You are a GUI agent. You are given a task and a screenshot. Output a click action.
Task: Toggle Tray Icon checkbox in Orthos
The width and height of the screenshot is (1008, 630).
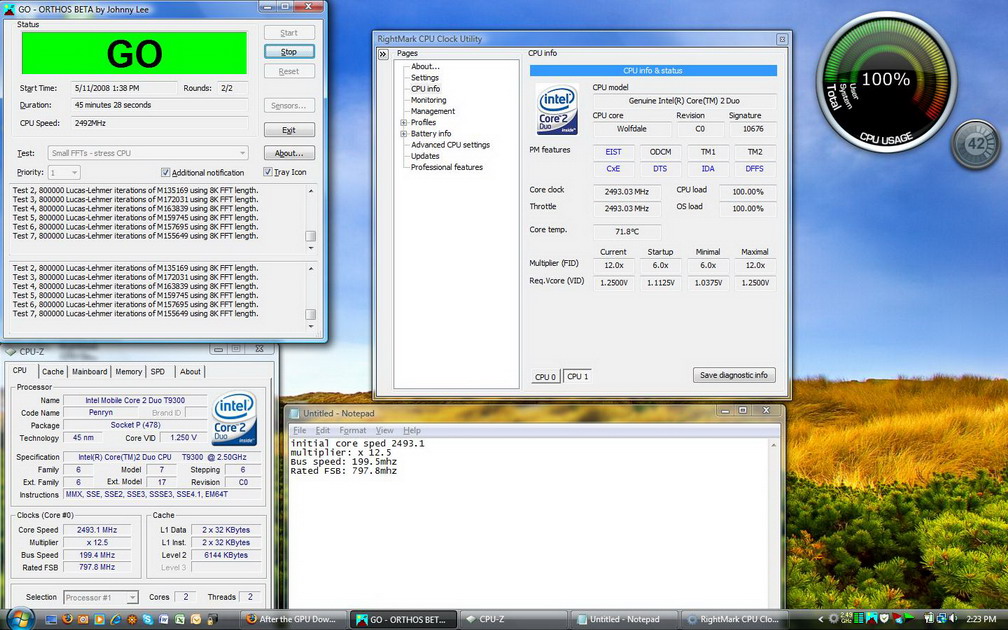click(x=268, y=172)
